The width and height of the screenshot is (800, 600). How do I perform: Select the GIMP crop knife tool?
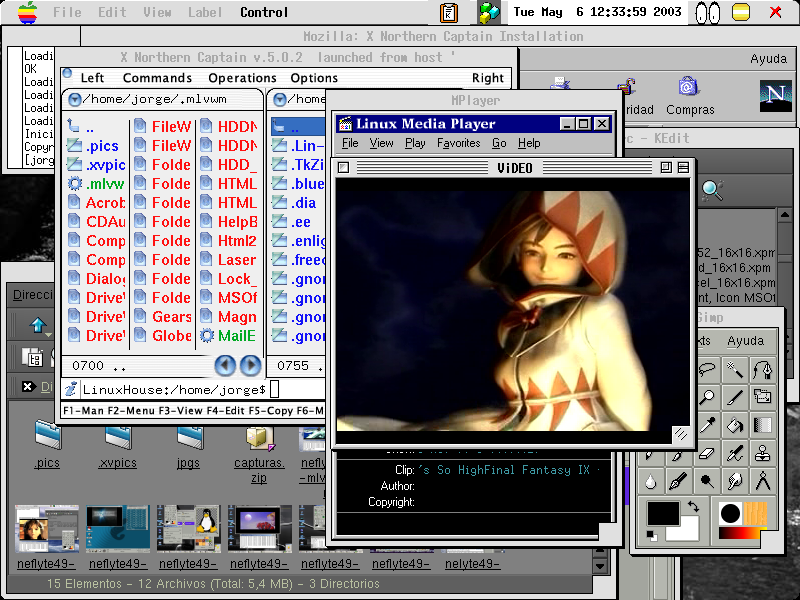coord(735,397)
